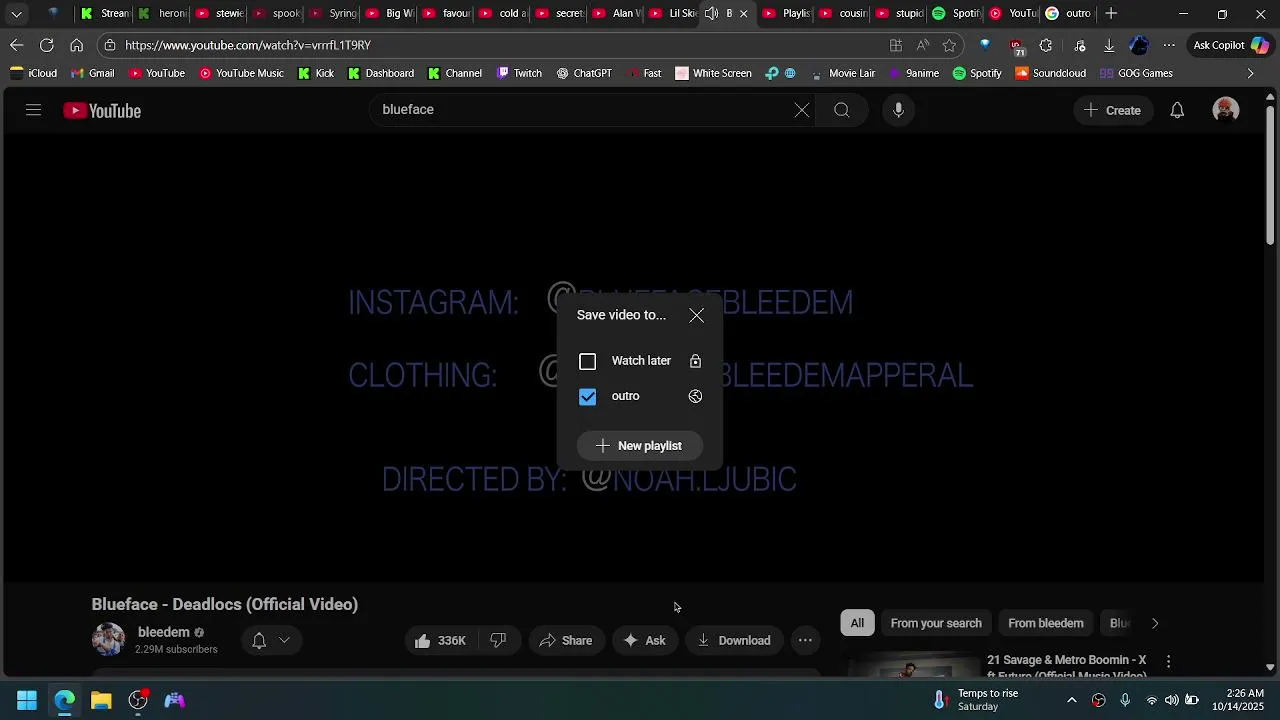Open the Temps to rise weather widget
The width and height of the screenshot is (1280, 720).
point(975,700)
